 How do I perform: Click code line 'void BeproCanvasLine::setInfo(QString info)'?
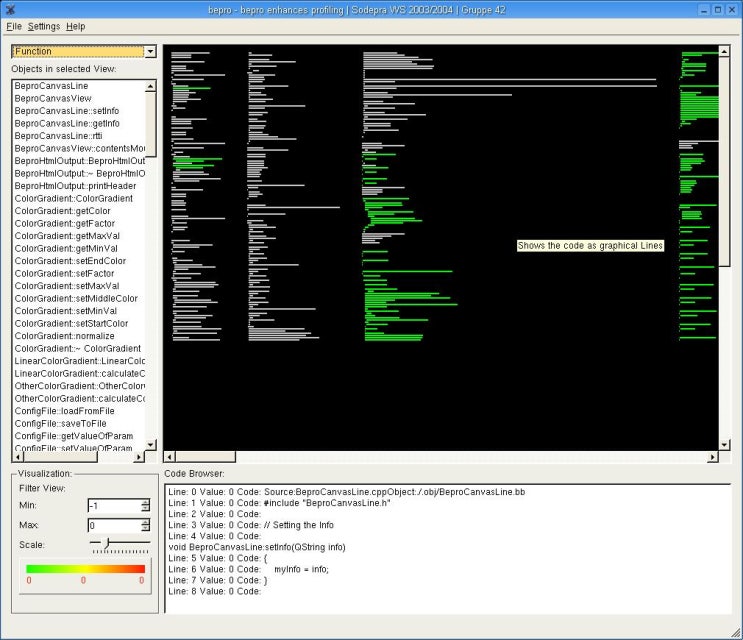click(x=257, y=547)
